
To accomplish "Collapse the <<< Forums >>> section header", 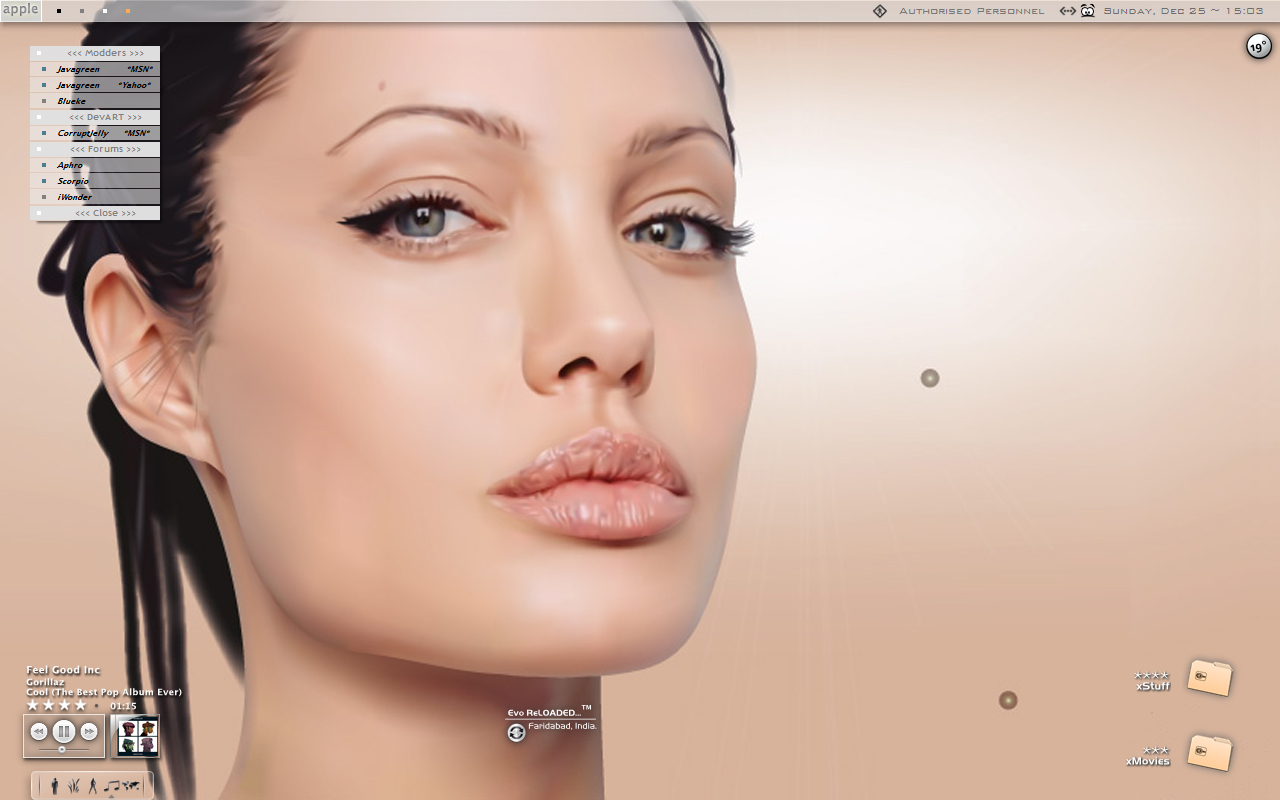I will pyautogui.click(x=95, y=149).
